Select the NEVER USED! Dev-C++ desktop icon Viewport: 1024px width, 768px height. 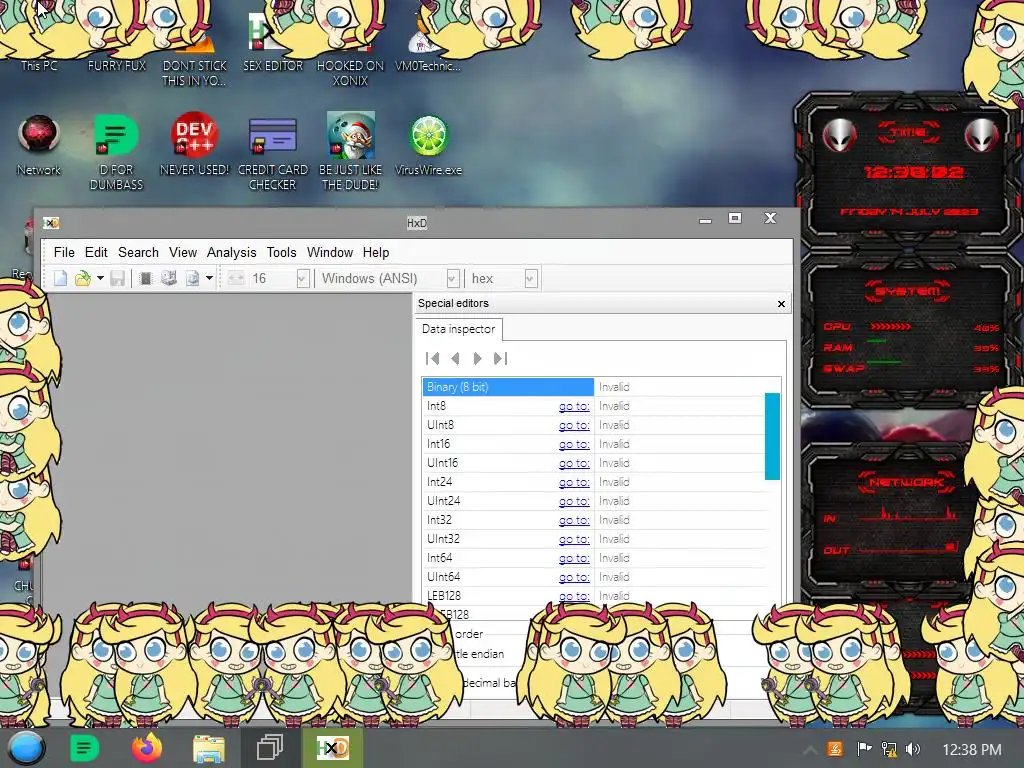pyautogui.click(x=194, y=144)
